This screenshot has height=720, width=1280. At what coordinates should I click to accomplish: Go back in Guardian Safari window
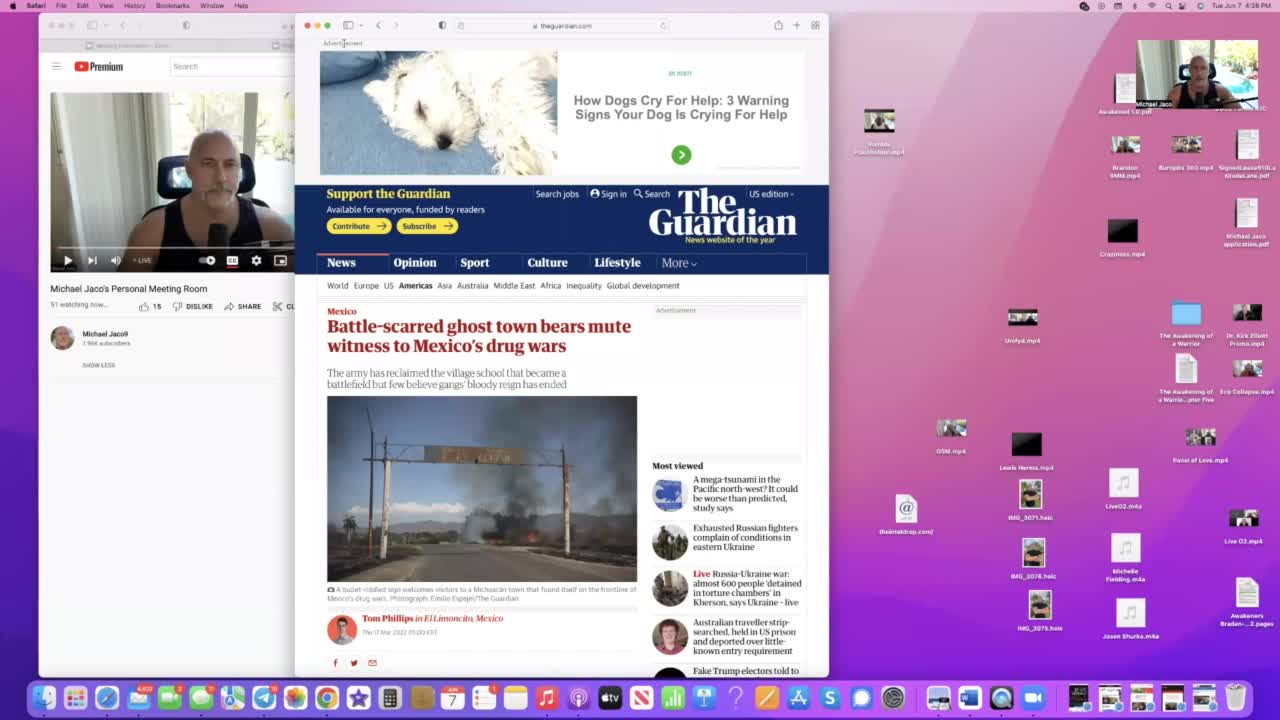coord(378,25)
